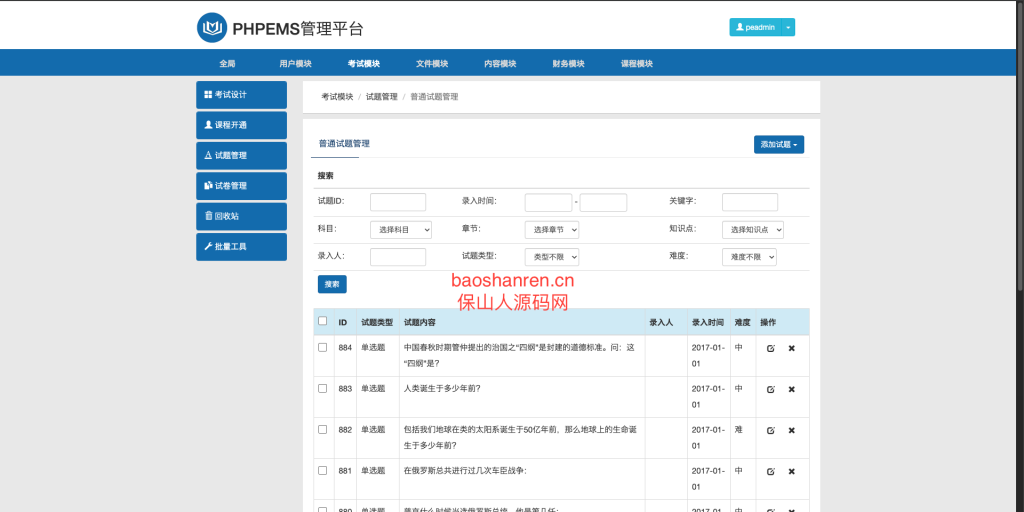Screen dimensions: 1024x512
Task: Open 考试设计 in the sidebar
Action: click(x=241, y=95)
